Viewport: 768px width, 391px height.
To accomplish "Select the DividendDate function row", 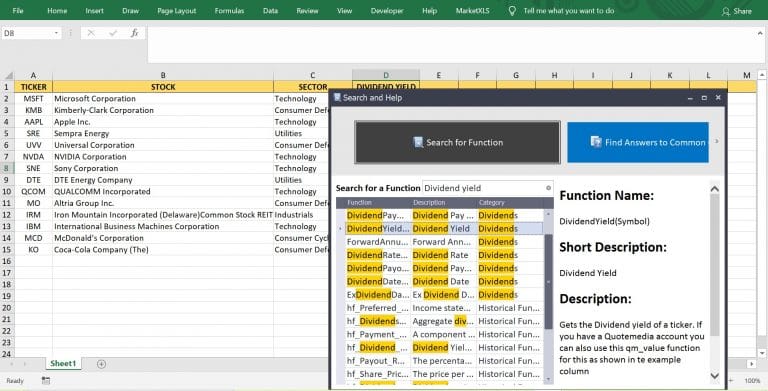I will coord(444,281).
